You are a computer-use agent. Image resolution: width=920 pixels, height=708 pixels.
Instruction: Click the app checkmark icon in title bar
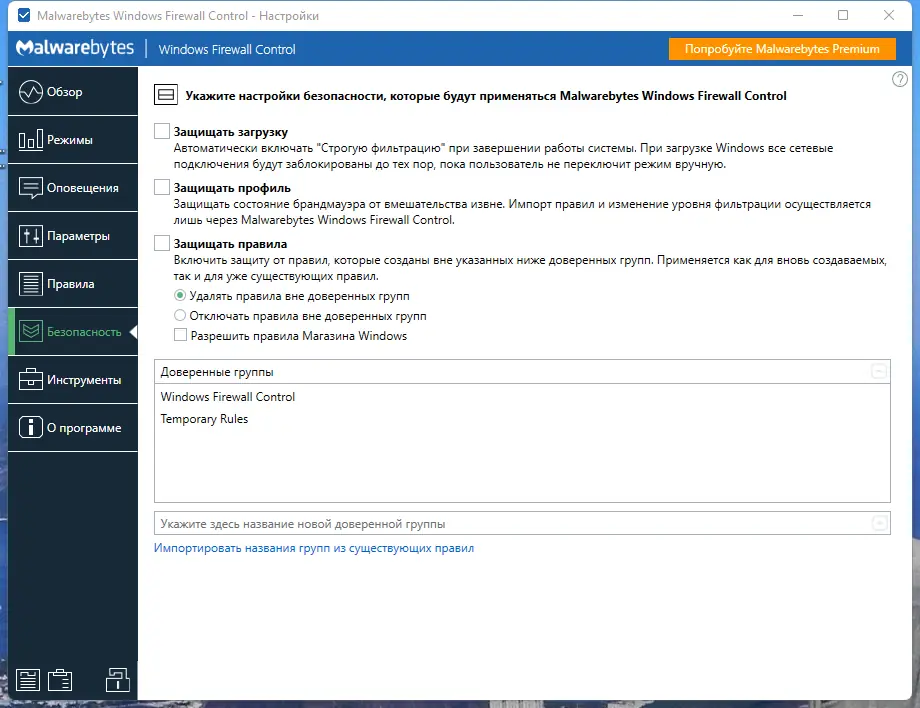24,15
